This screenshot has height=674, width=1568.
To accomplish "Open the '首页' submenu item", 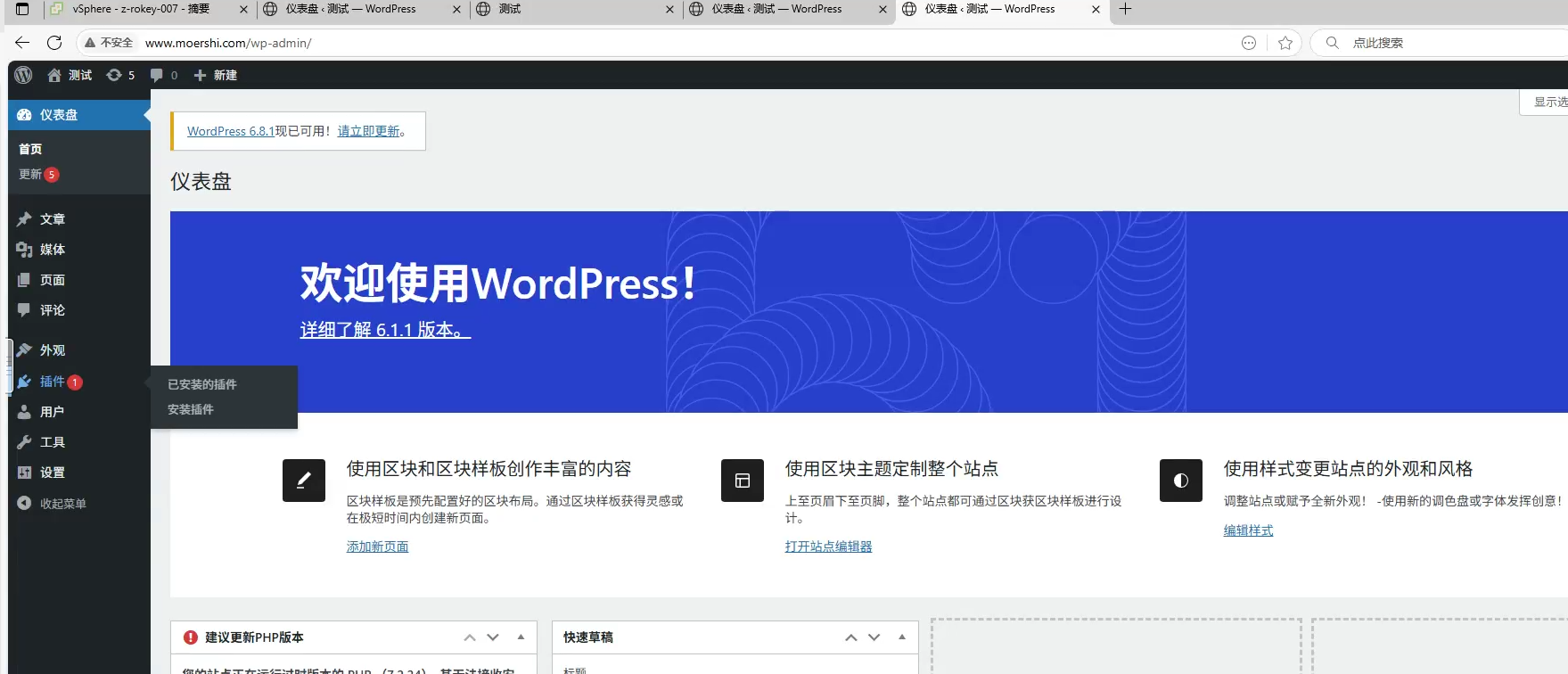I will (30, 149).
